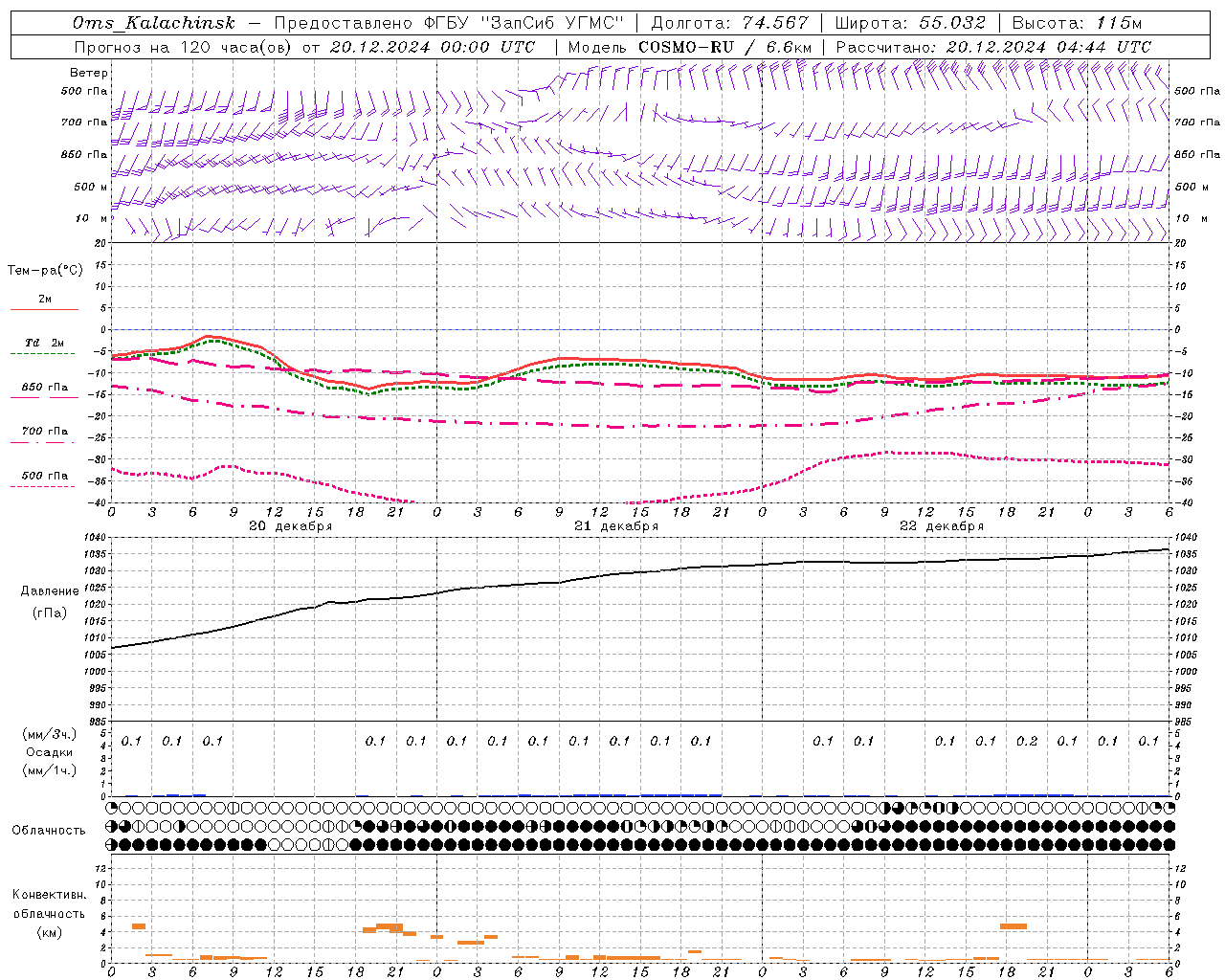
Task: Click the 'Td 2м' dew point legend entry
Action: (45, 343)
